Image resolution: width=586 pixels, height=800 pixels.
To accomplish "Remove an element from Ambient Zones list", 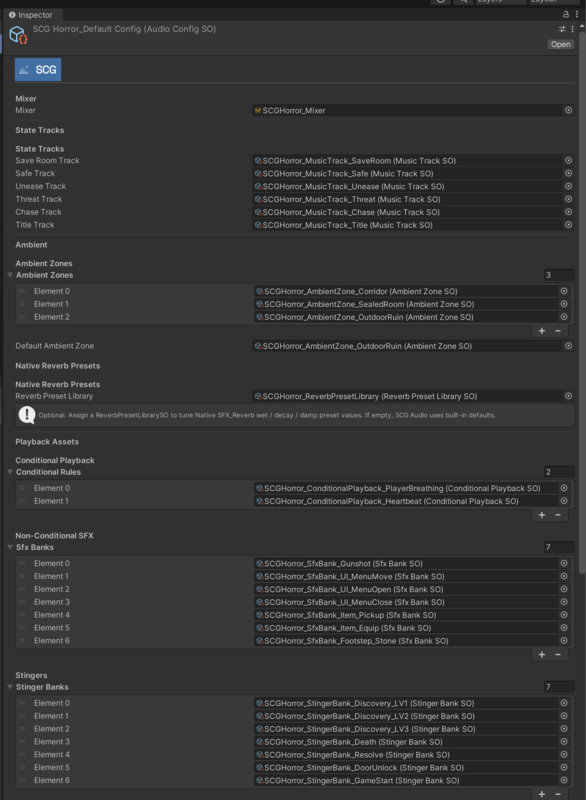I will pos(558,331).
